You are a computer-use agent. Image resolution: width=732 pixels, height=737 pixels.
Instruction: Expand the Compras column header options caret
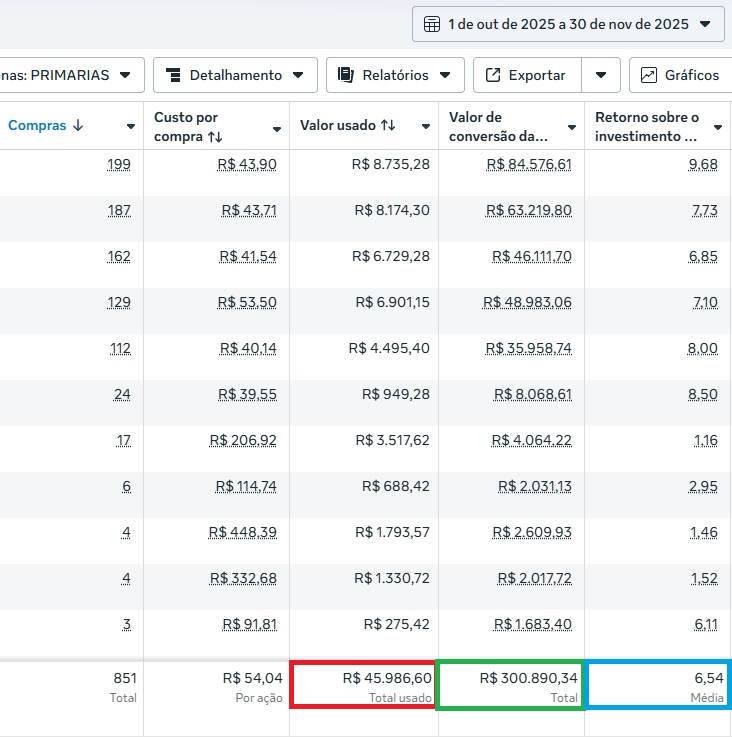(x=131, y=127)
